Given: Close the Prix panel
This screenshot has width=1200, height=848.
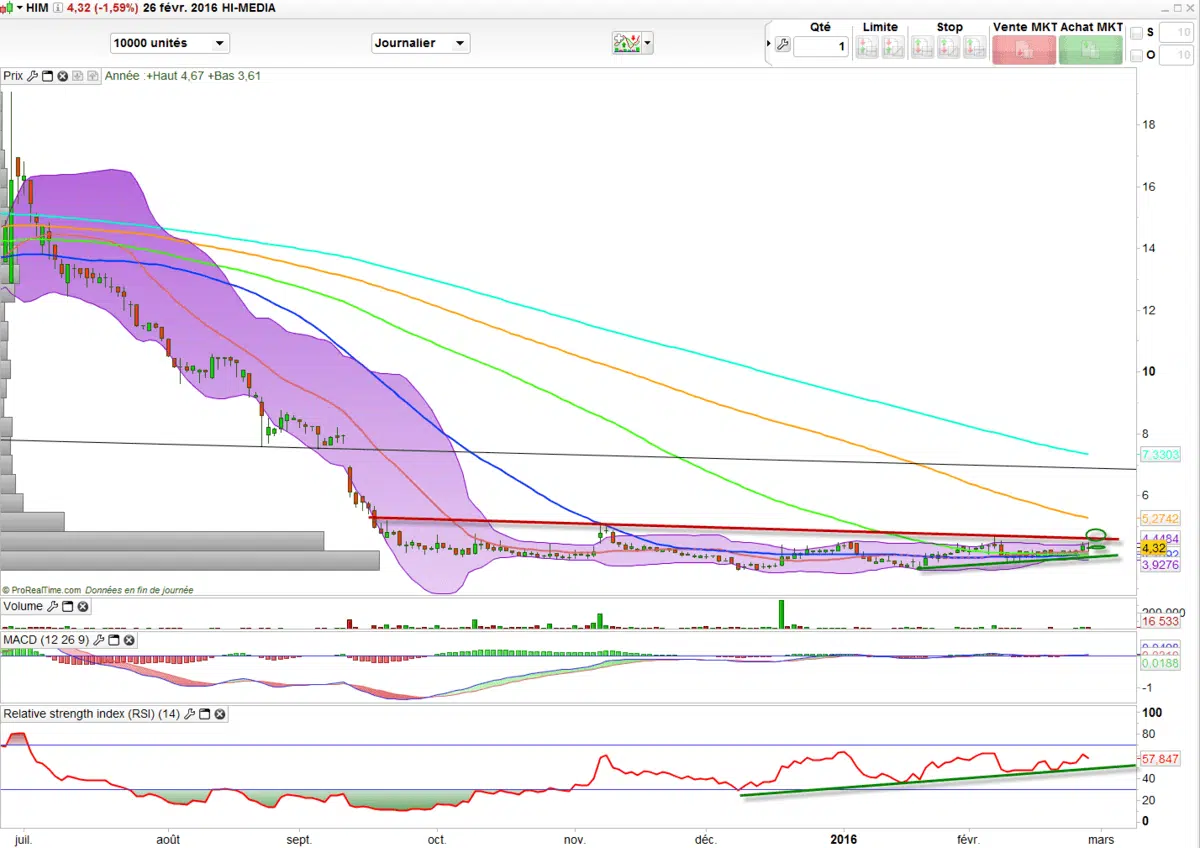Looking at the screenshot, I should [x=62, y=75].
